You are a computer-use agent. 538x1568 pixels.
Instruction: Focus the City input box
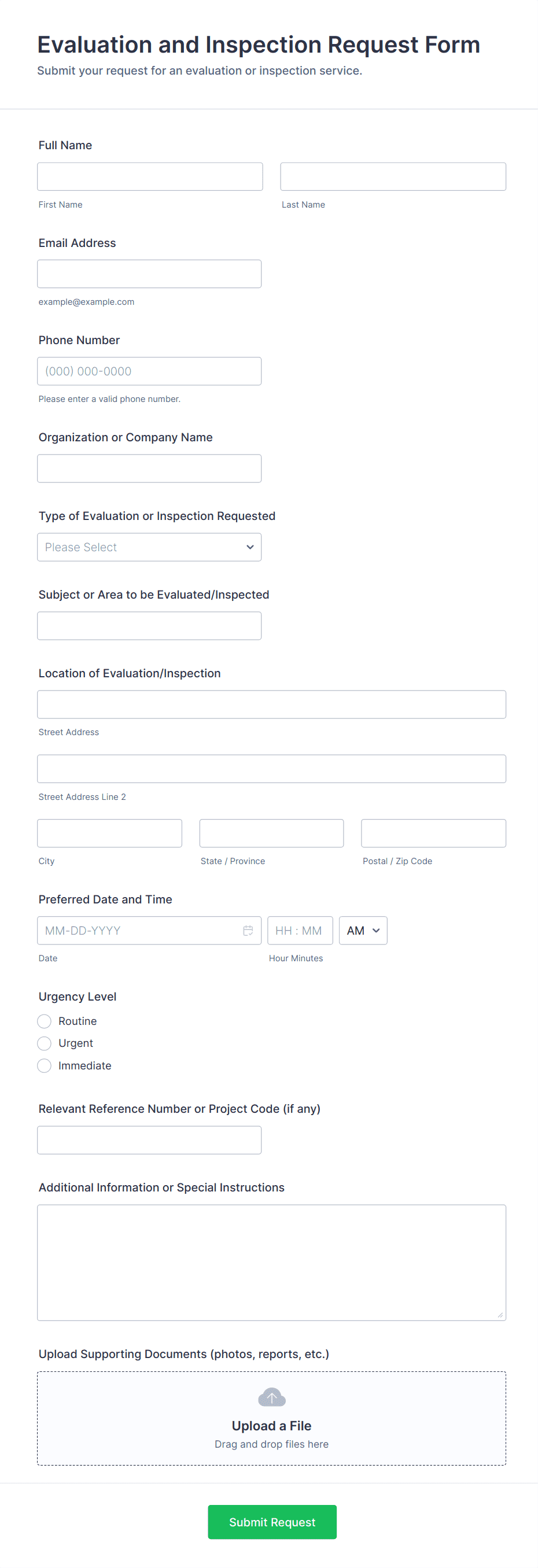[109, 833]
